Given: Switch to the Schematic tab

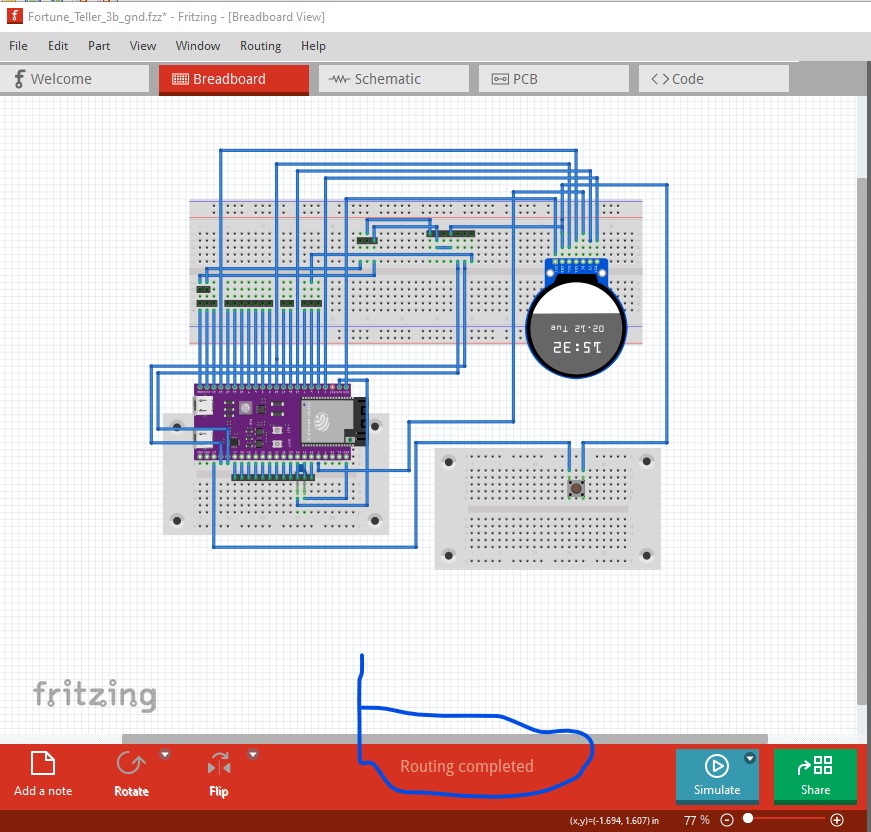Looking at the screenshot, I should pos(388,79).
